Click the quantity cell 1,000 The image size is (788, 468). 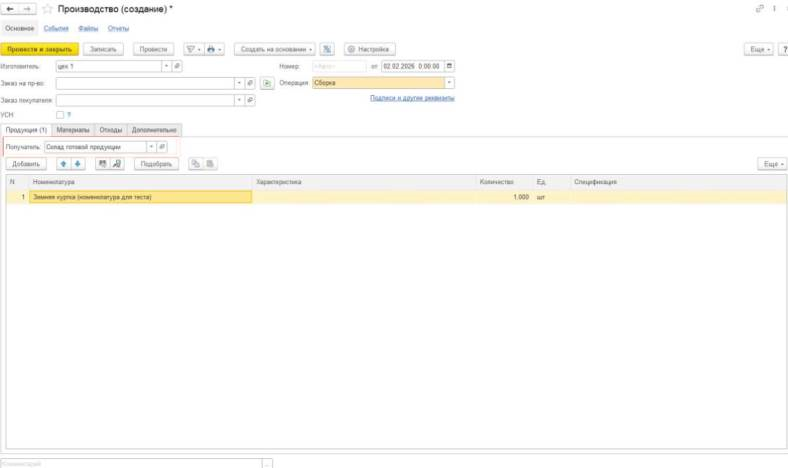click(504, 197)
